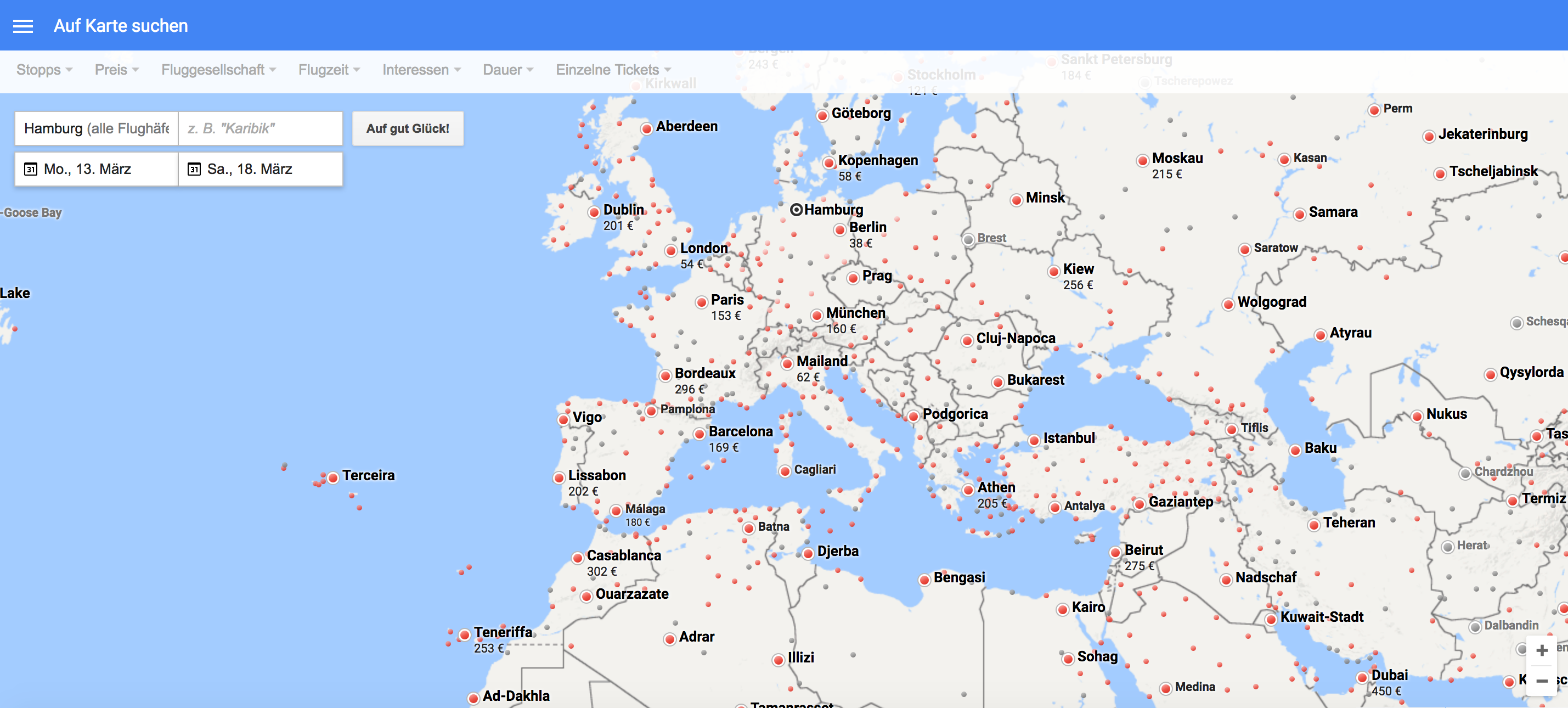Image resolution: width=1568 pixels, height=708 pixels.
Task: Click the Hamburg origin input field
Action: point(97,128)
